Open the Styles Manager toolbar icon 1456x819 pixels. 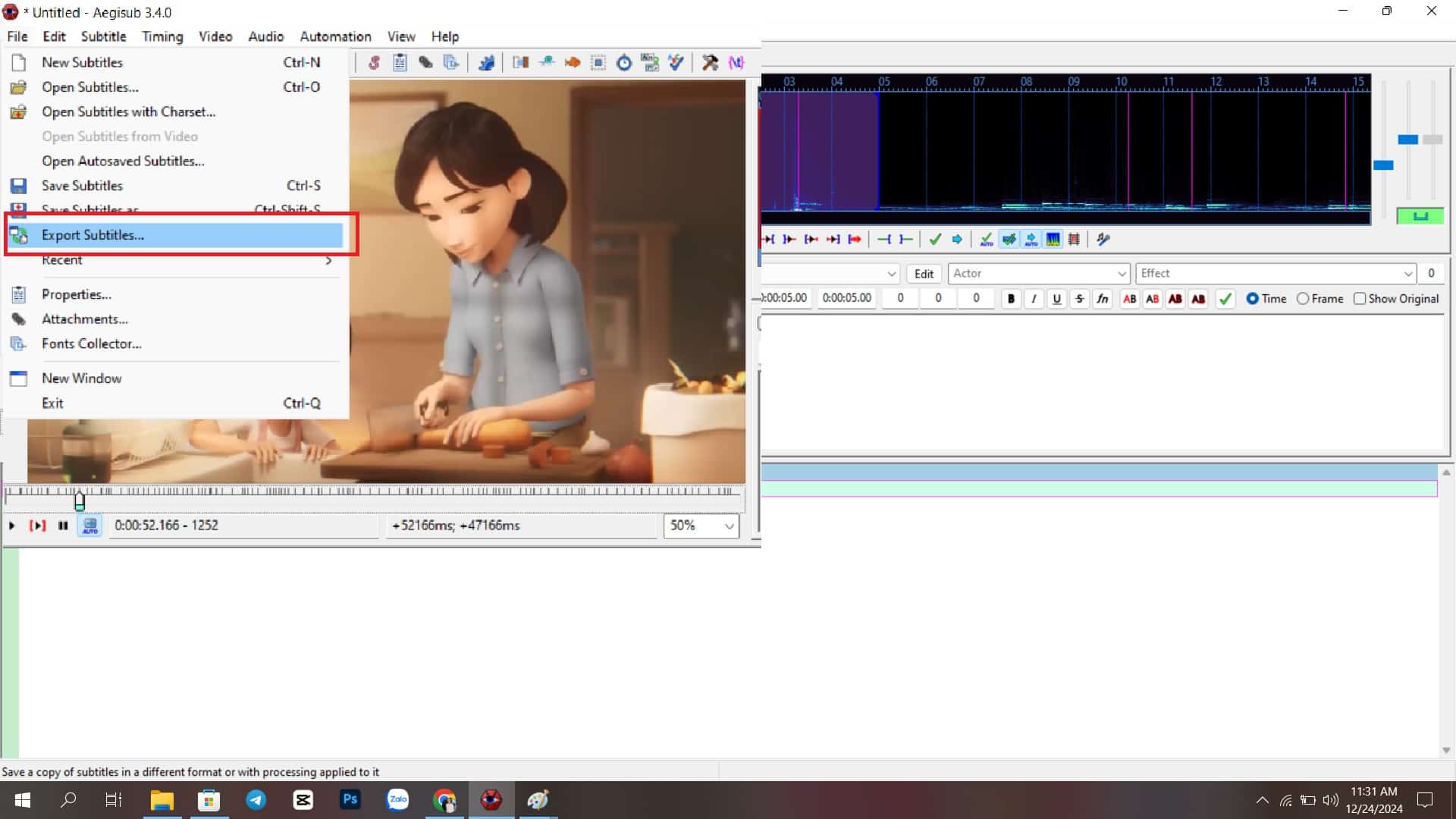click(x=374, y=63)
